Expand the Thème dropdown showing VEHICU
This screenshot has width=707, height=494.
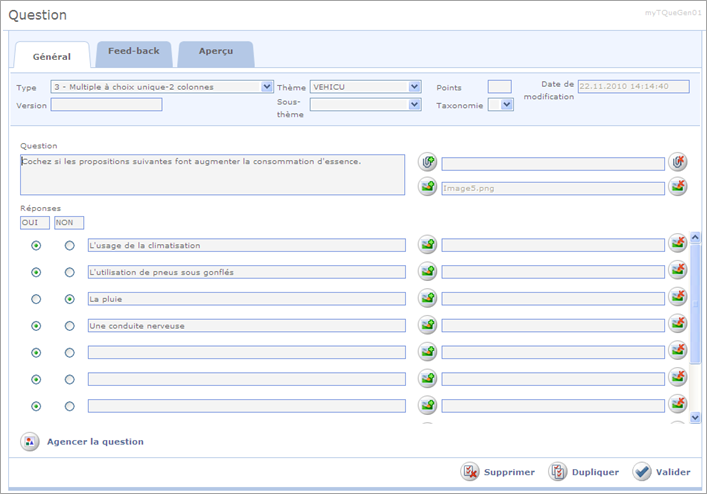415,87
